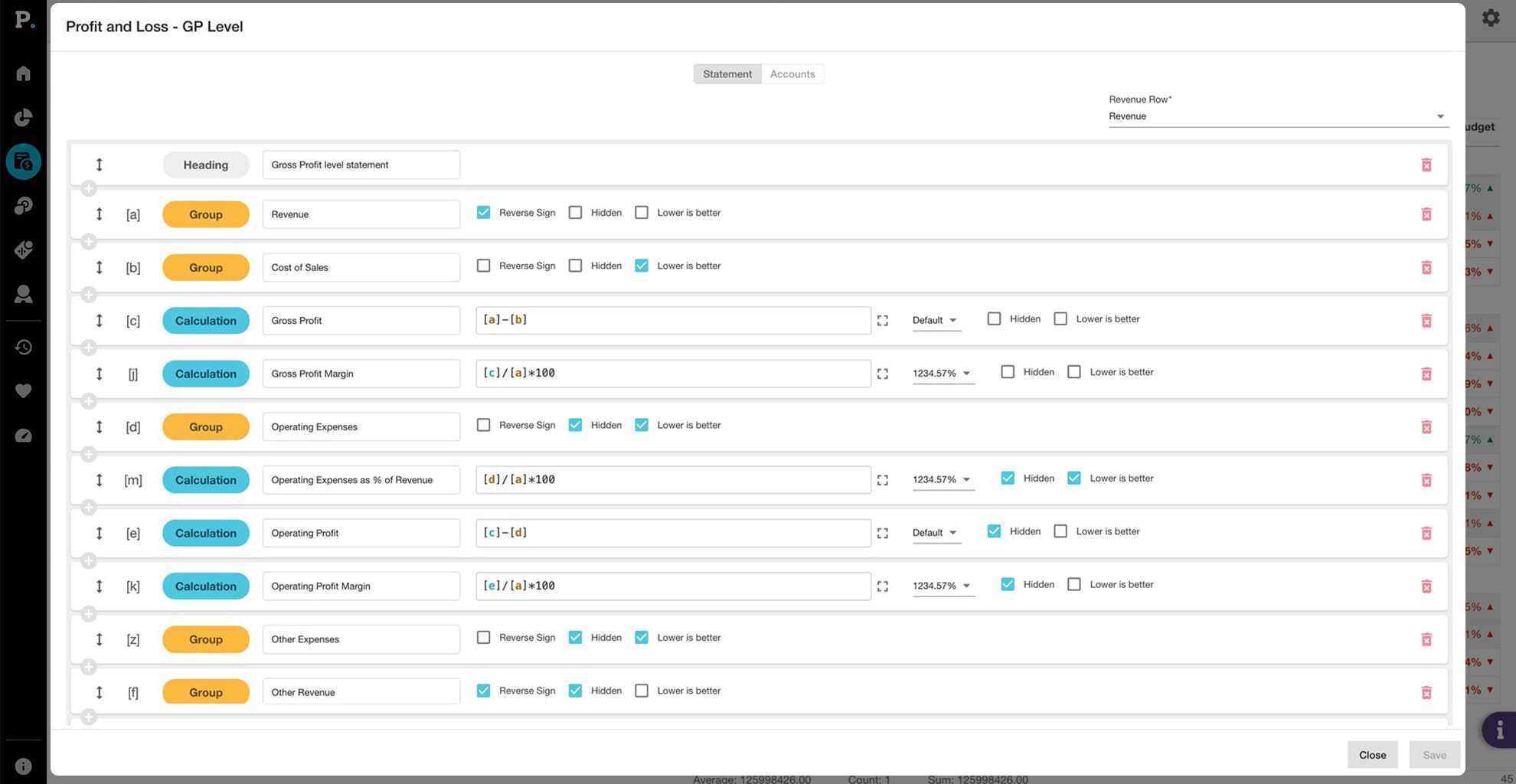Click the Close button

click(1371, 755)
